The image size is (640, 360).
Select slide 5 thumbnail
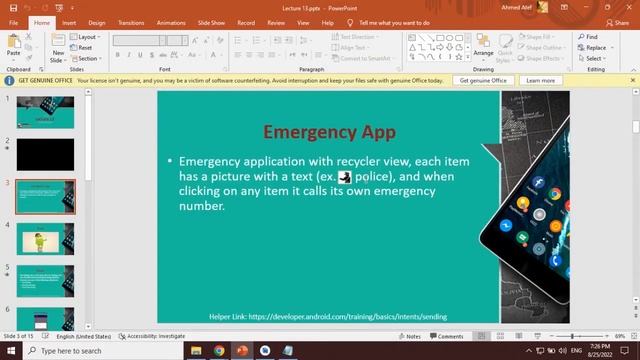[x=45, y=281]
